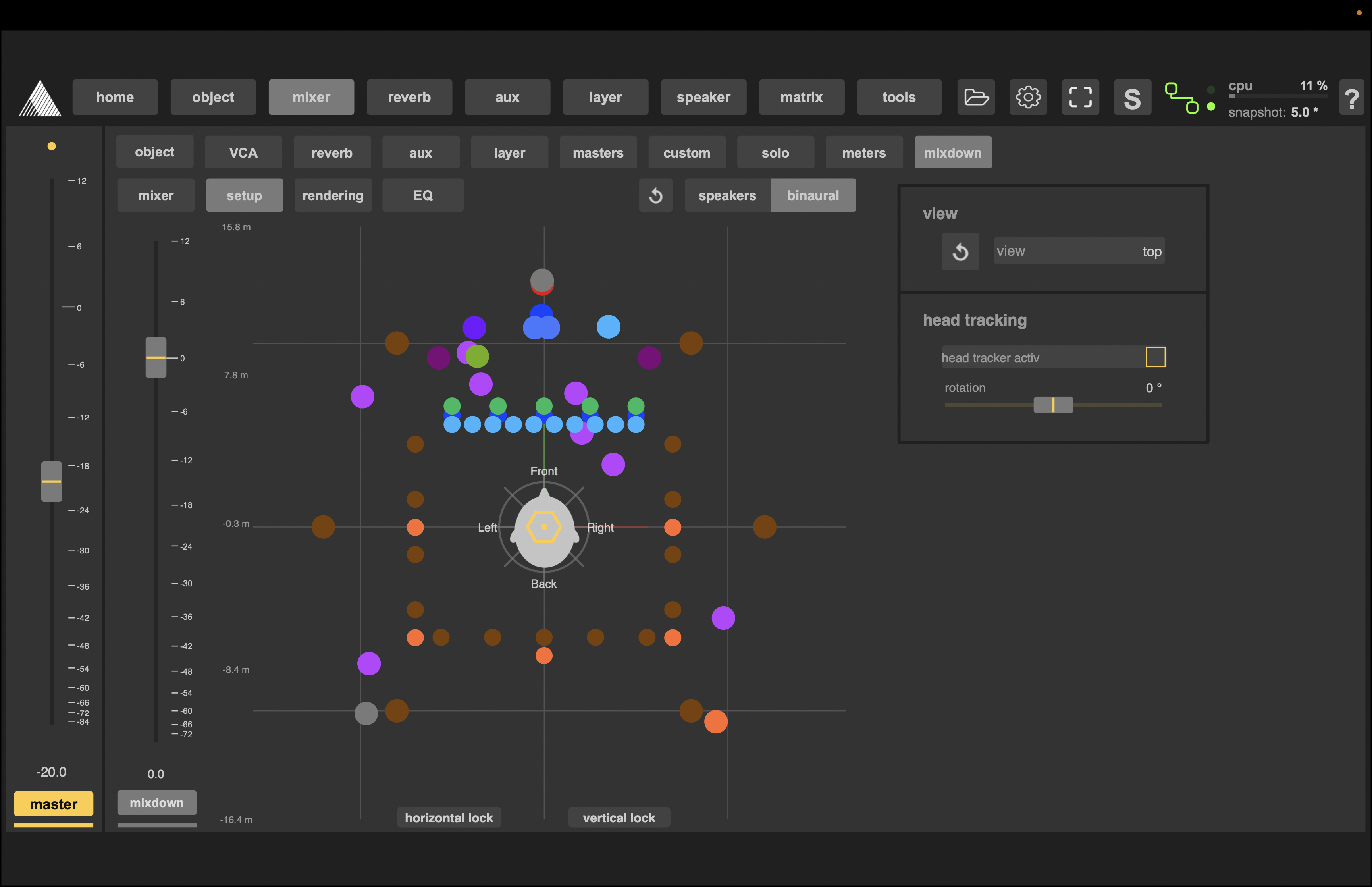Screen dimensions: 1372x887
Task: Click the Spat triangle logo icon
Action: click(x=40, y=98)
